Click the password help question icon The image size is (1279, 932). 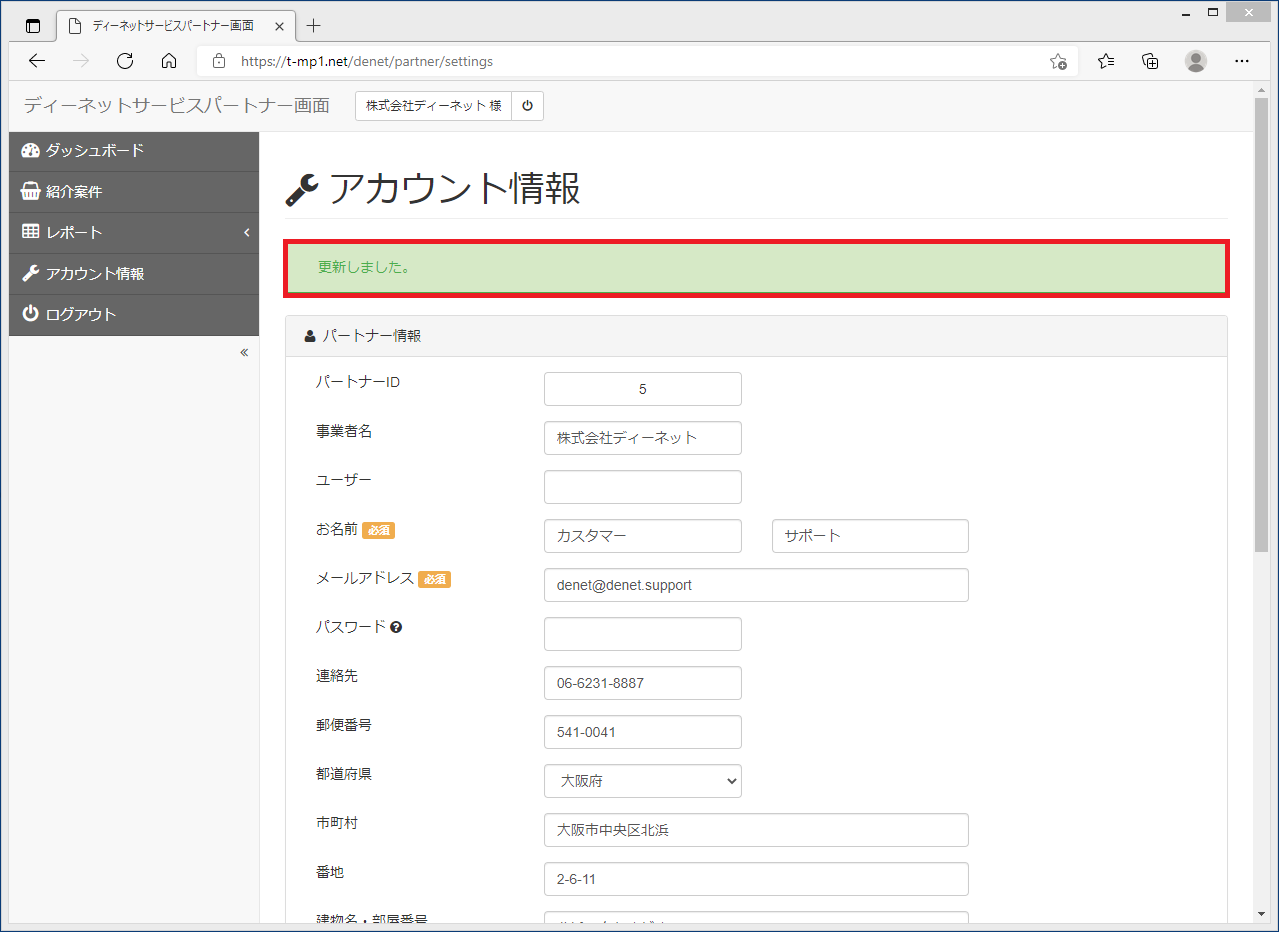coord(396,627)
